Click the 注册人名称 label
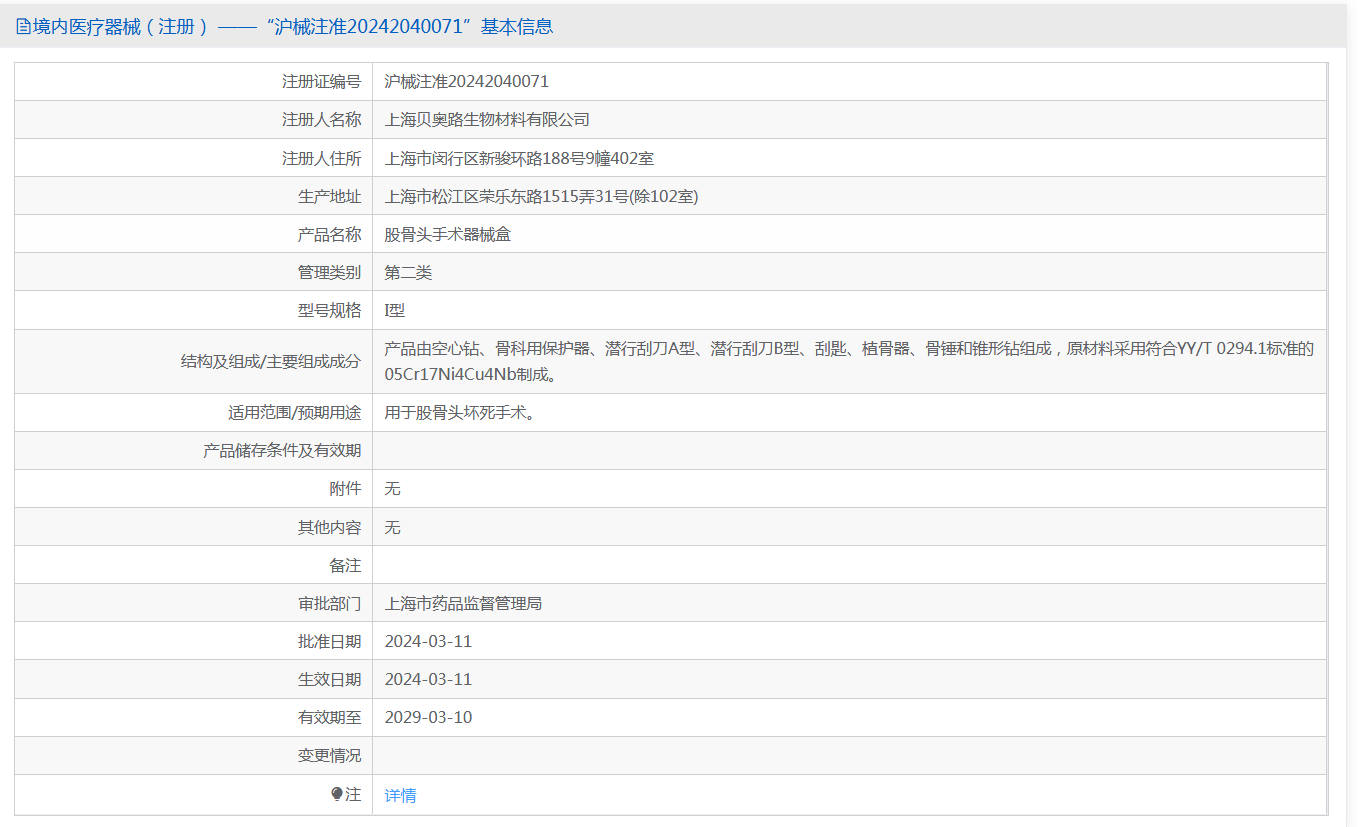 tap(321, 120)
